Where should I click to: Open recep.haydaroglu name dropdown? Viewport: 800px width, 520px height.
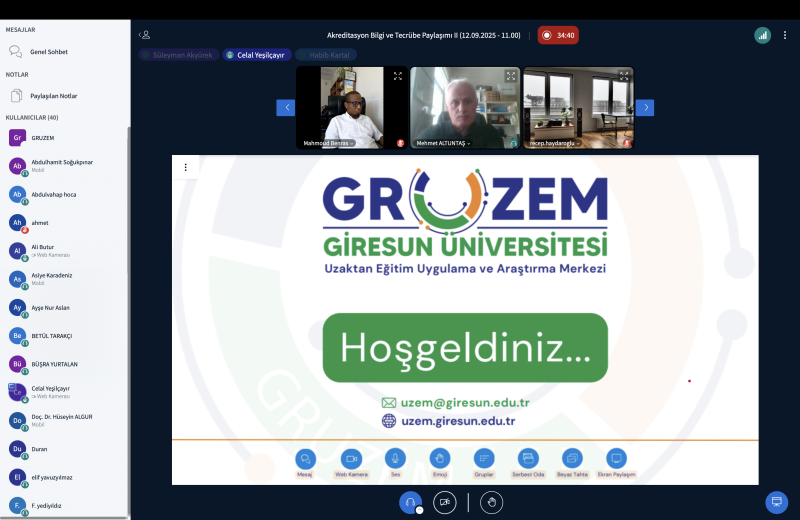[554, 143]
